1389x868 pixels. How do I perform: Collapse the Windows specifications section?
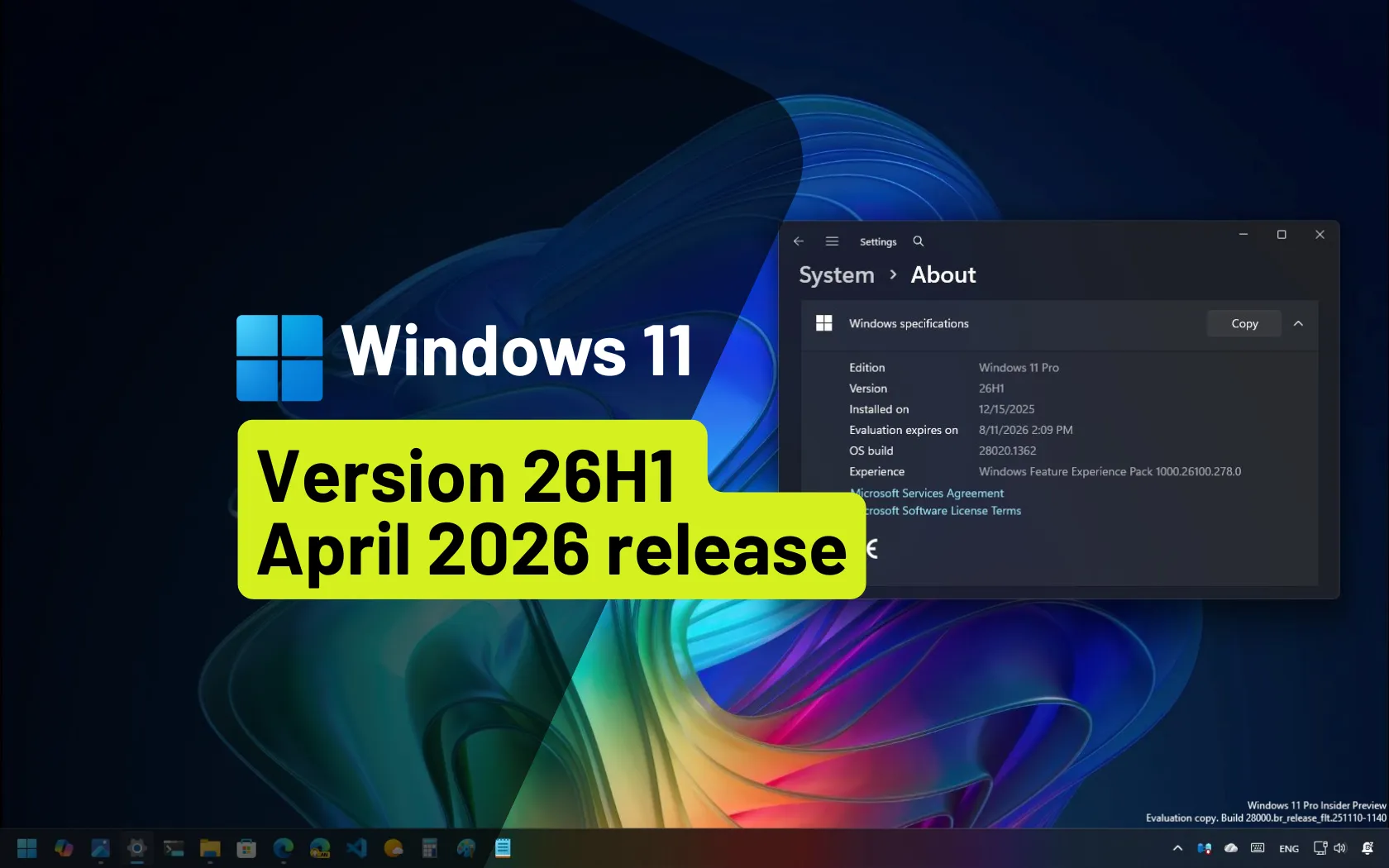pyautogui.click(x=1298, y=323)
